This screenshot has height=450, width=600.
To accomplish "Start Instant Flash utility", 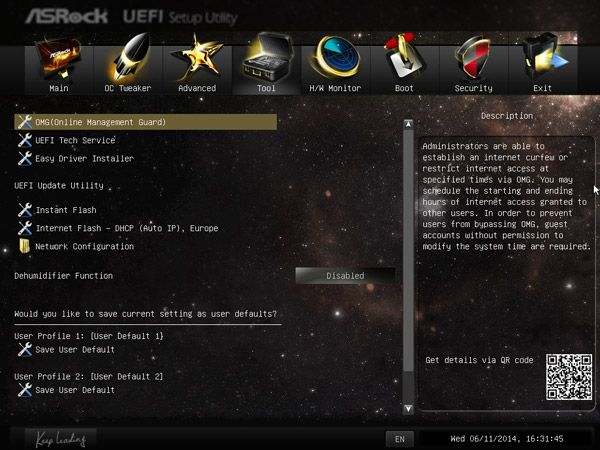I will (x=66, y=210).
